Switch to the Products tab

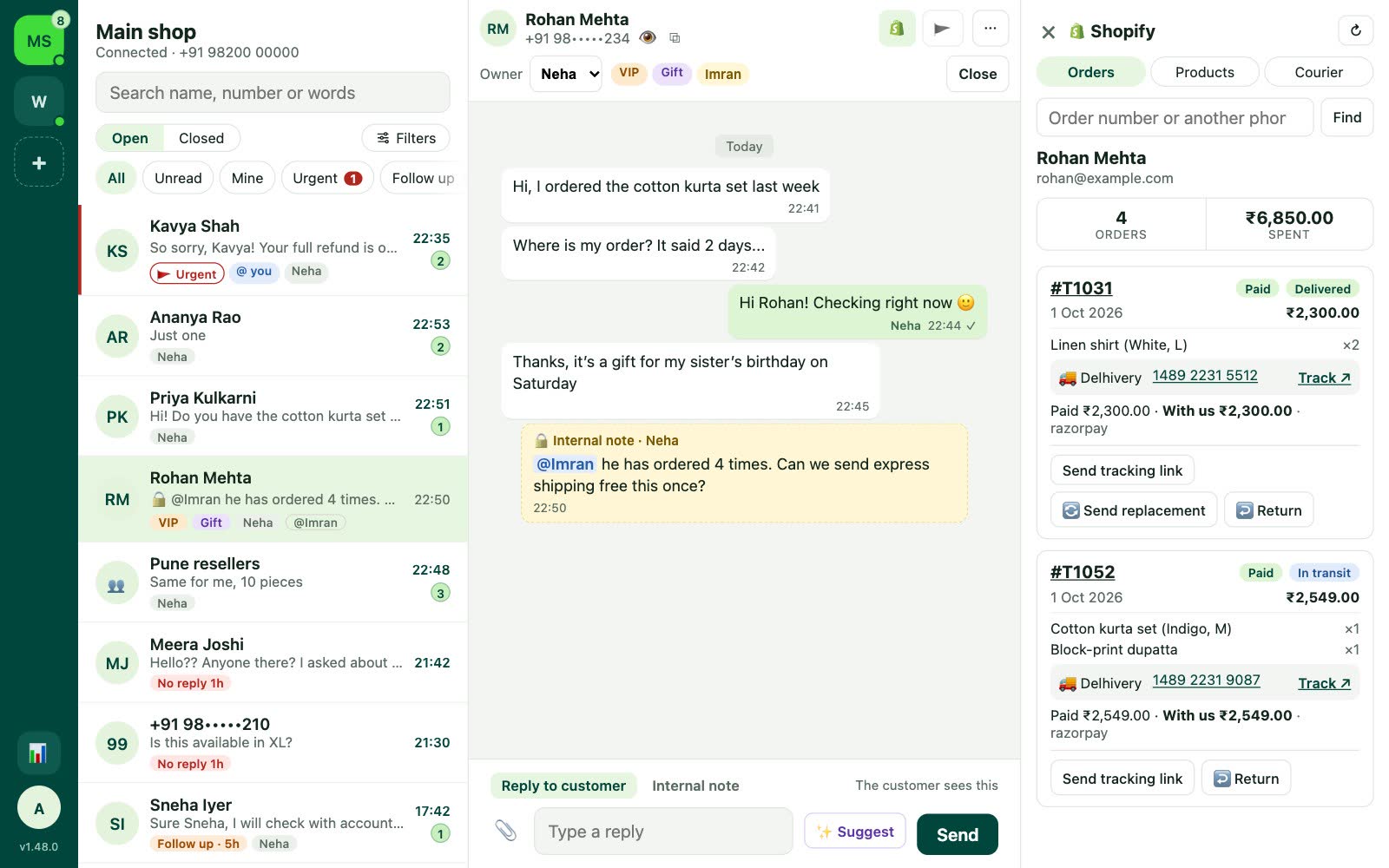1204,72
